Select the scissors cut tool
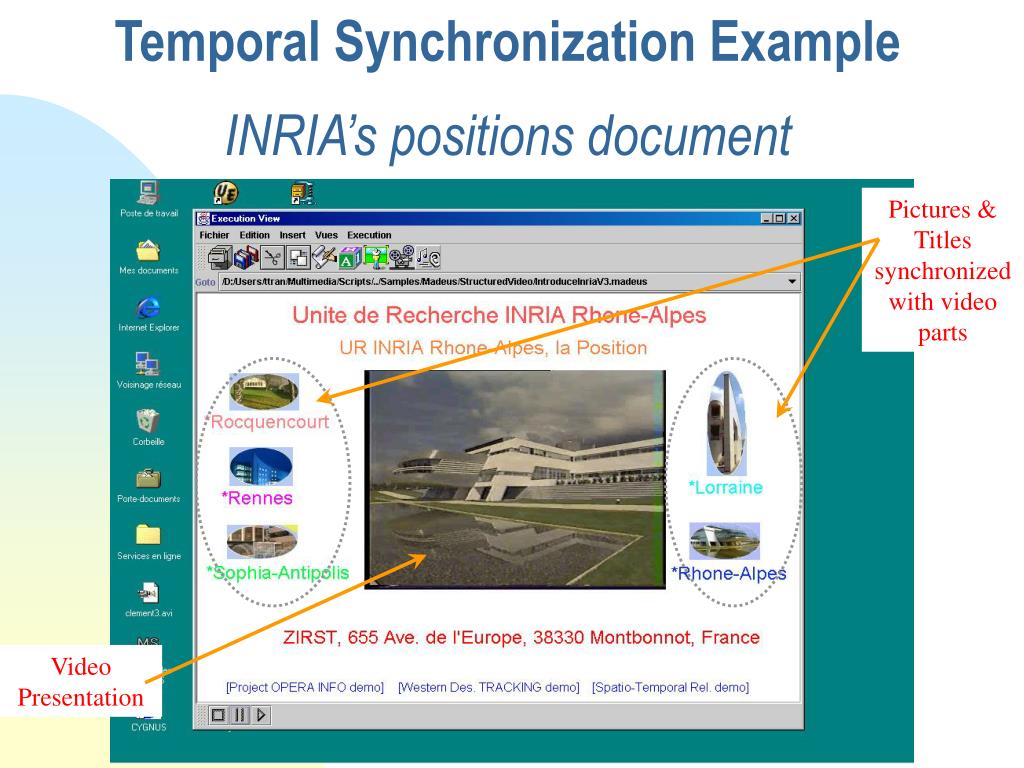 click(x=272, y=257)
